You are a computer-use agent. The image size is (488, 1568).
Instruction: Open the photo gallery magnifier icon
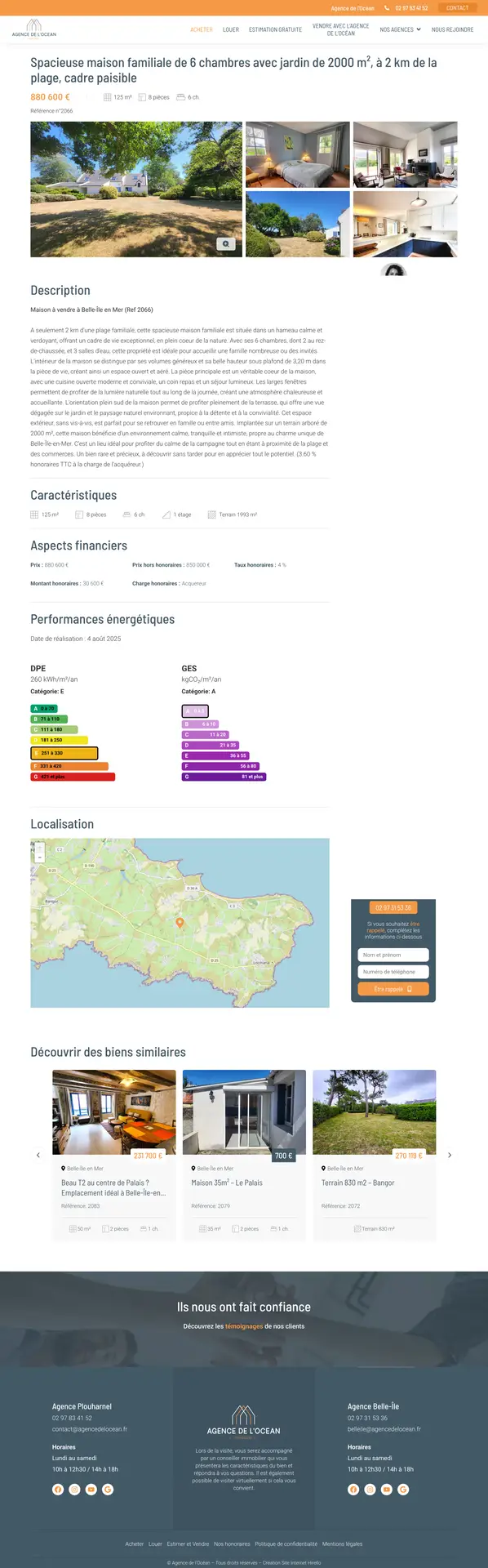coord(226,244)
